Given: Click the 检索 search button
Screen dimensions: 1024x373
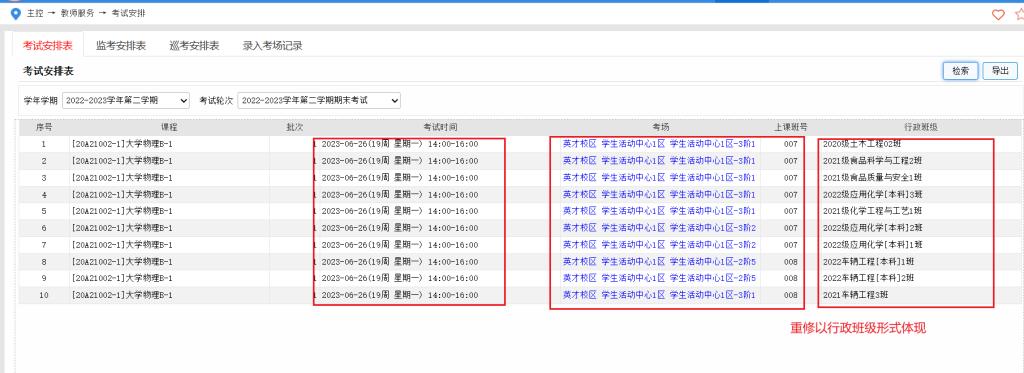Looking at the screenshot, I should [x=960, y=71].
